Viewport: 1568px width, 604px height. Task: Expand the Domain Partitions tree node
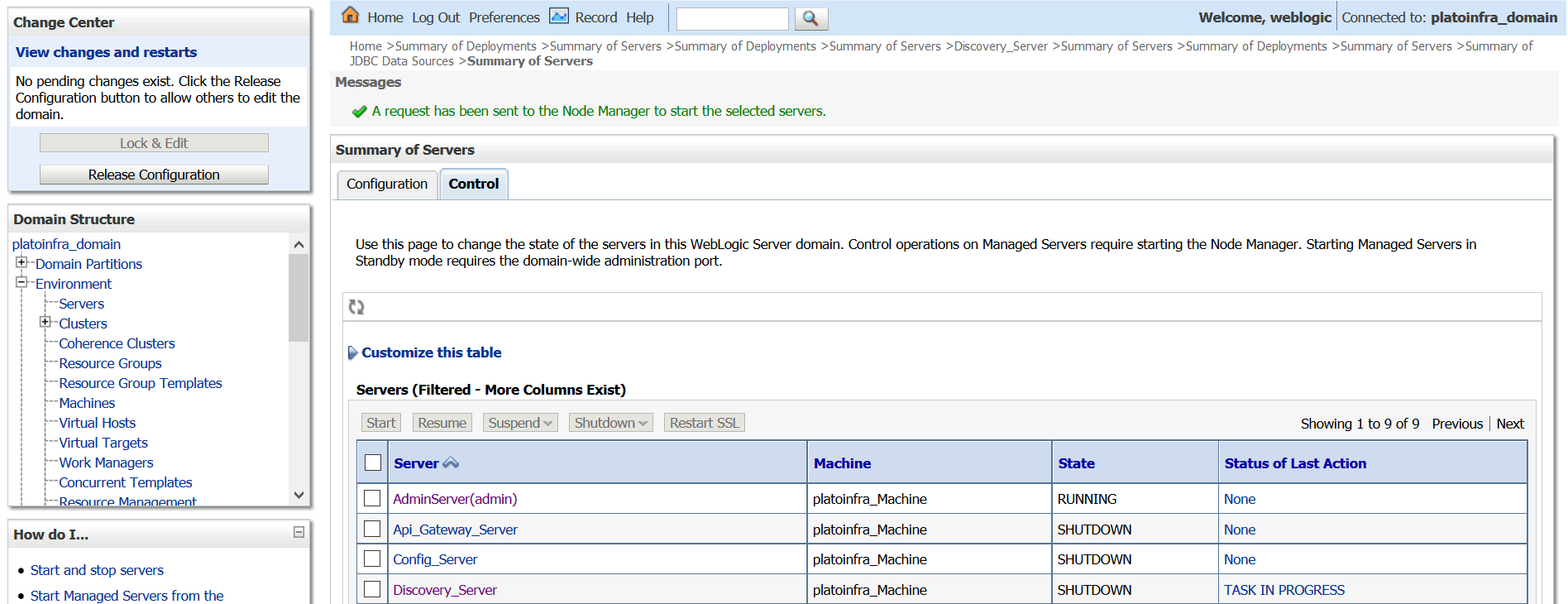22,262
